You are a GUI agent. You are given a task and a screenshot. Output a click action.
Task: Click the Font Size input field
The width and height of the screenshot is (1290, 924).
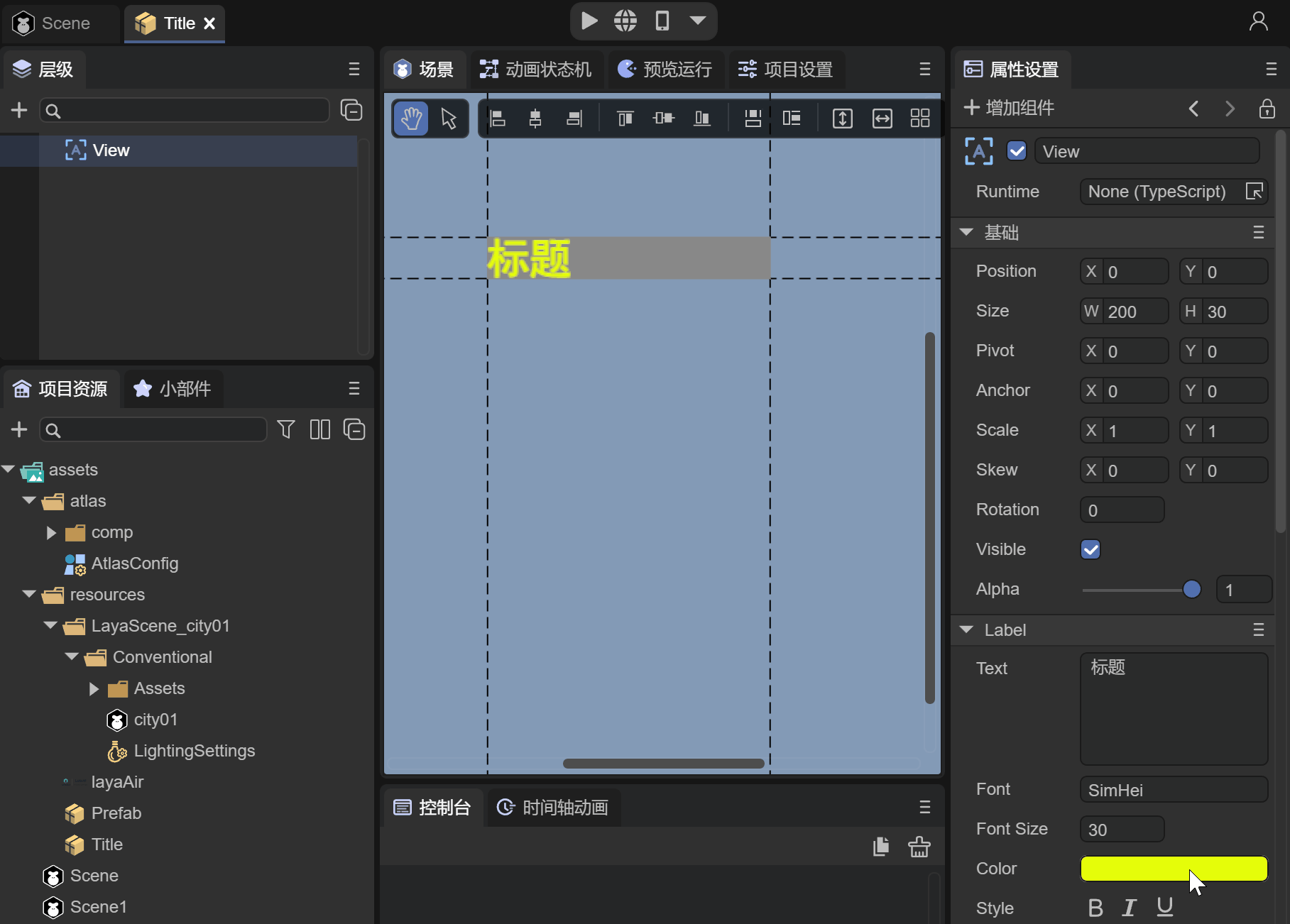coord(1122,829)
